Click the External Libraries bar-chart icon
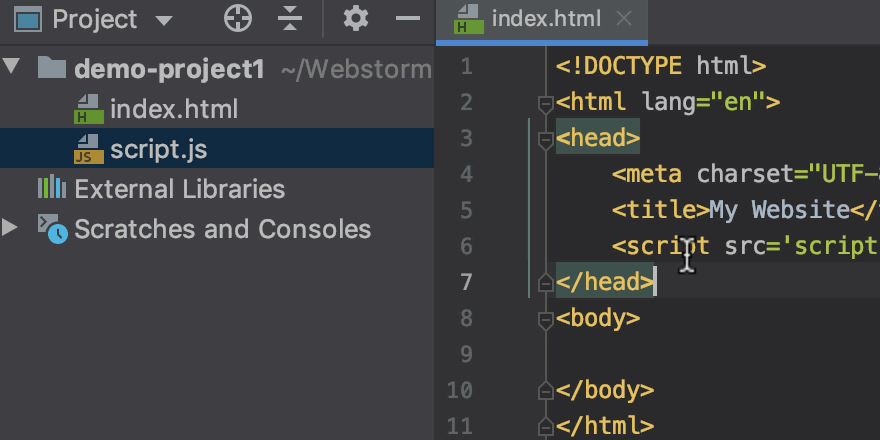 51,189
